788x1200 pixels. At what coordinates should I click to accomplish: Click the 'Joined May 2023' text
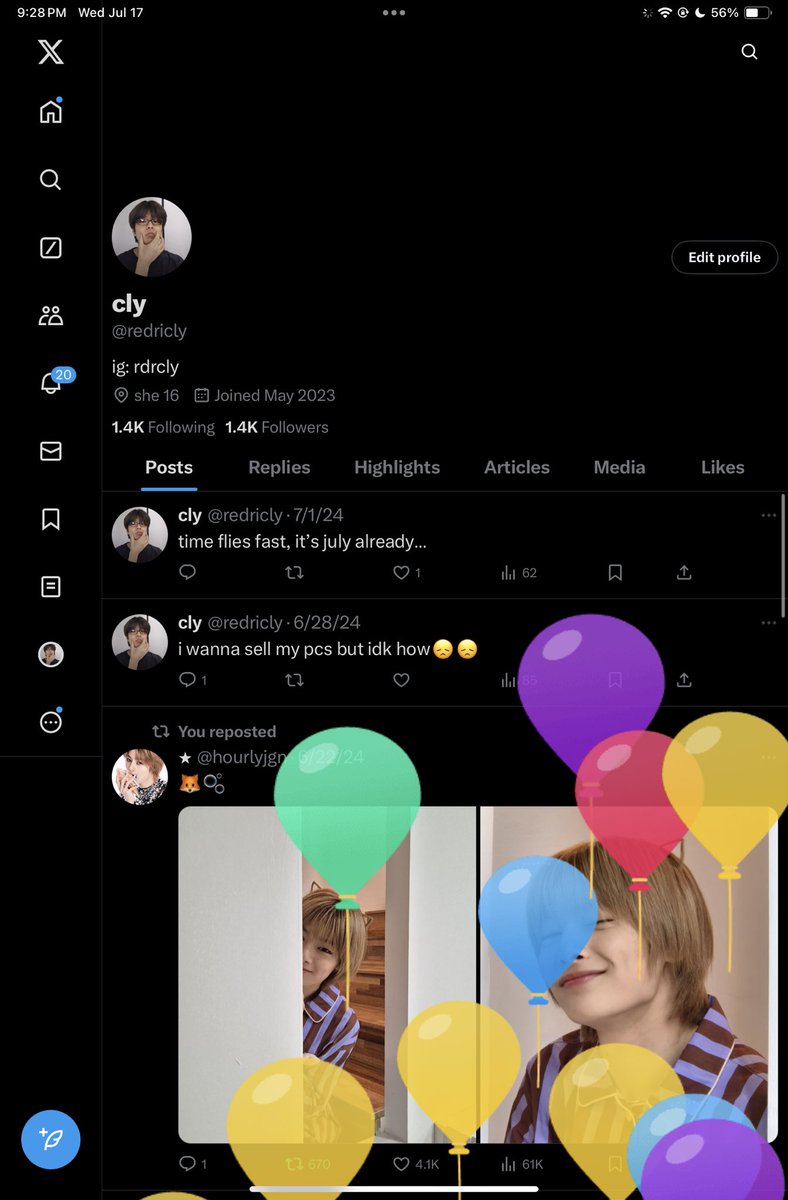274,395
